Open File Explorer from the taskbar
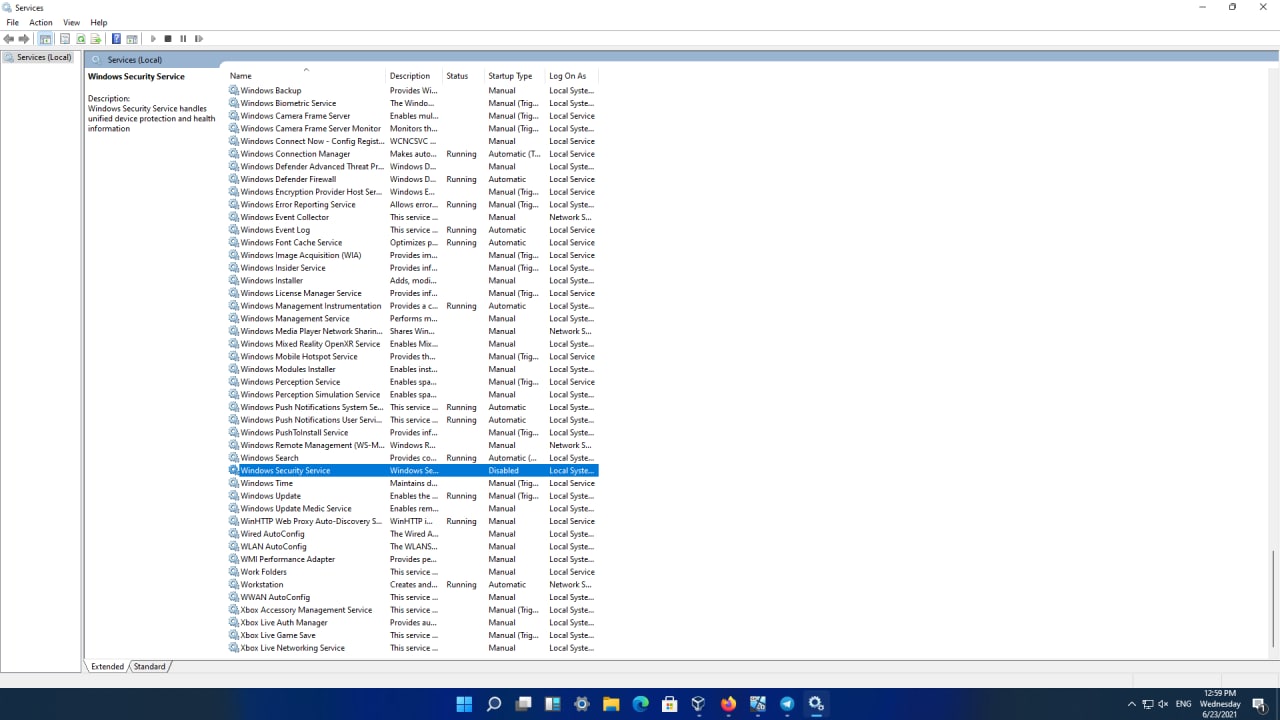Image resolution: width=1280 pixels, height=720 pixels. (x=611, y=704)
